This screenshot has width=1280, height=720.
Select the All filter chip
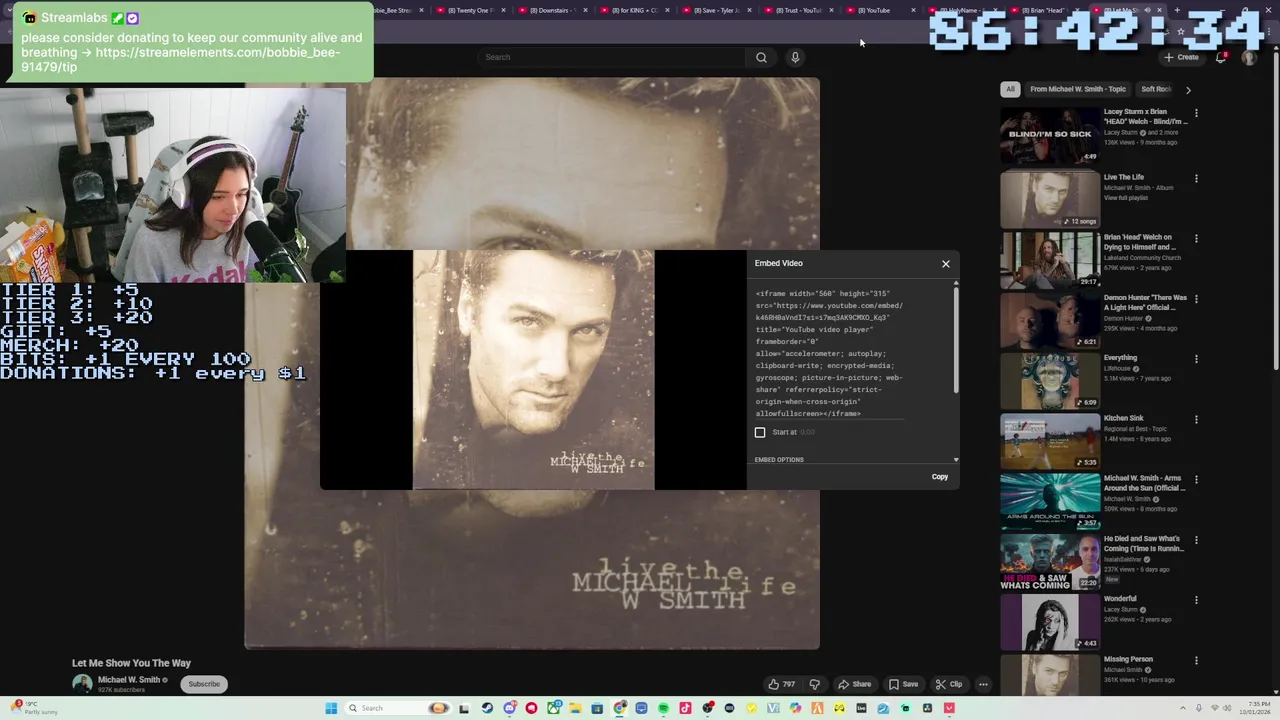tap(1010, 89)
